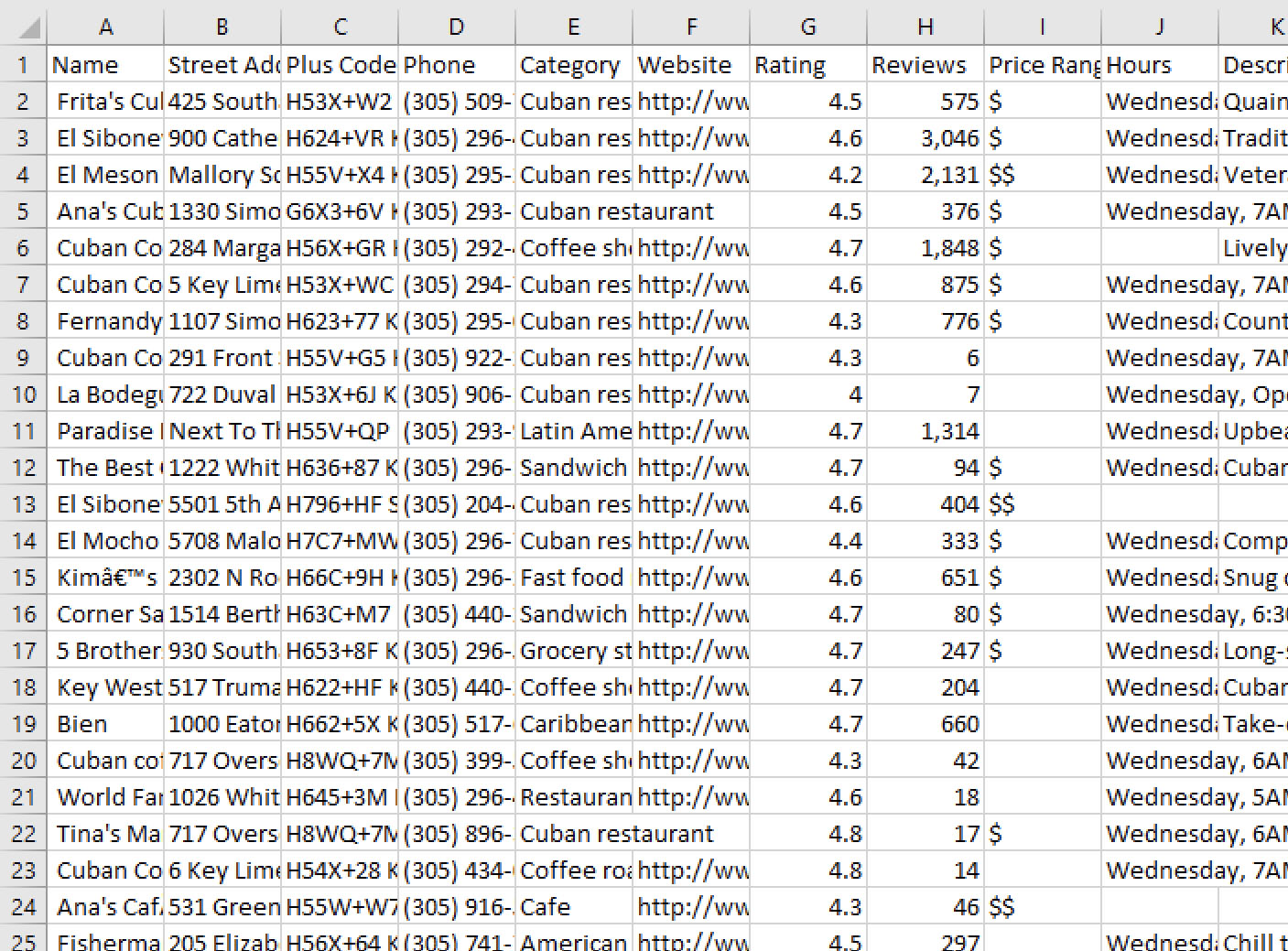Click the 'Category' header cell
The image size is (1288, 951).
(x=574, y=65)
